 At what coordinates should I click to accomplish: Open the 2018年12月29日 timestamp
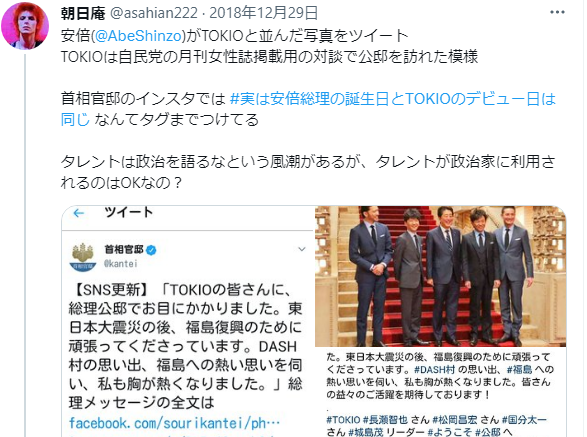pos(264,13)
